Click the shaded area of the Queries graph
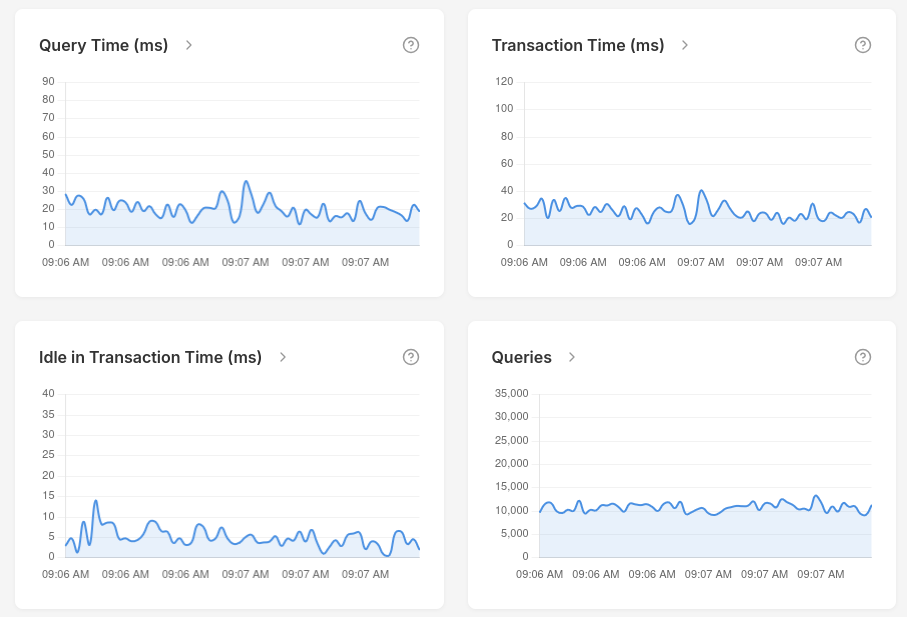This screenshot has height=617, width=907. [x=700, y=535]
